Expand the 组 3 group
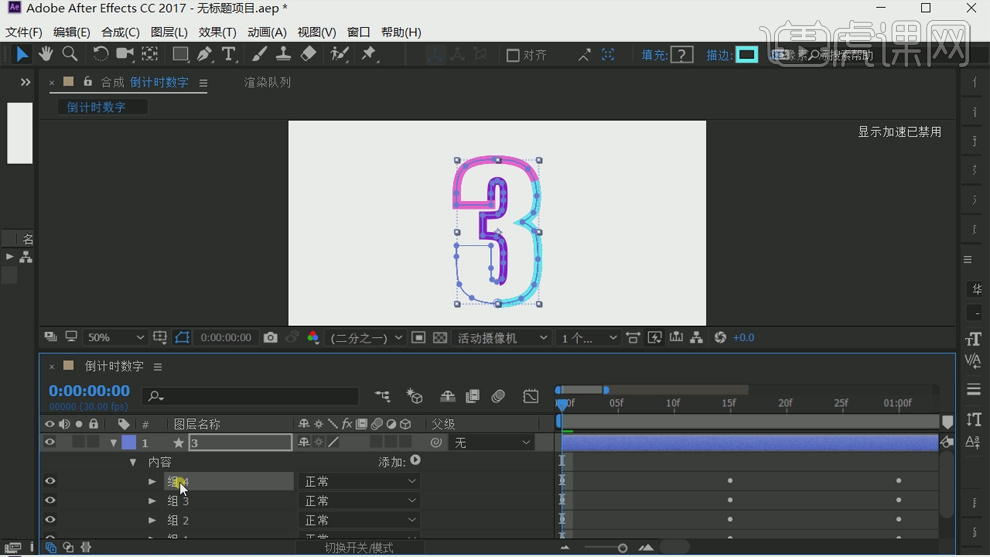The image size is (990, 557). (x=152, y=501)
